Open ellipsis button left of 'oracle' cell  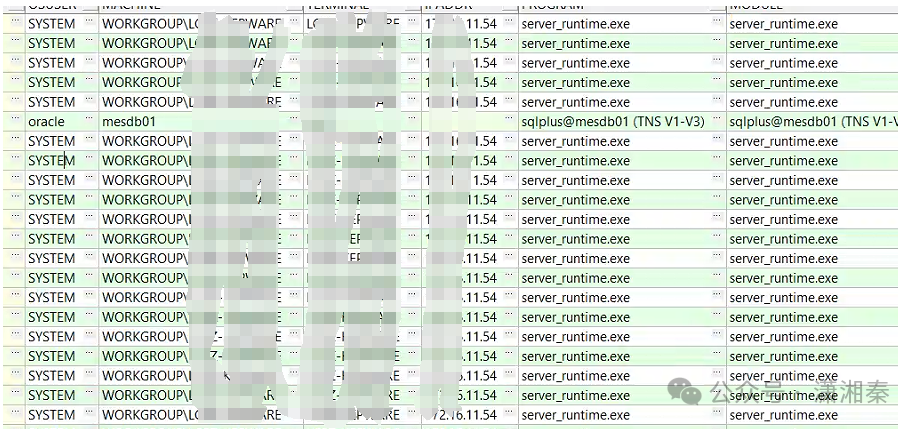point(16,121)
